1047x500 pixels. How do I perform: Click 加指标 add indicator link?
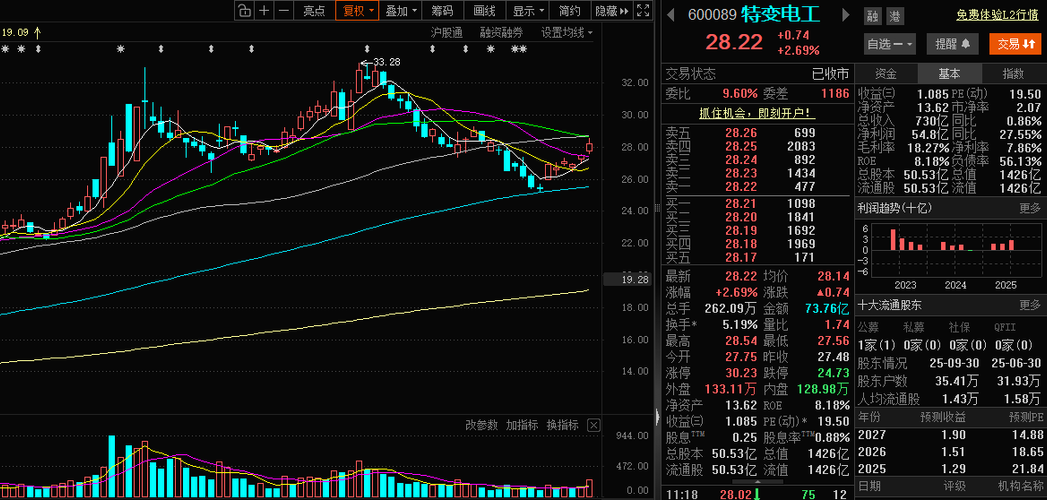click(x=522, y=425)
